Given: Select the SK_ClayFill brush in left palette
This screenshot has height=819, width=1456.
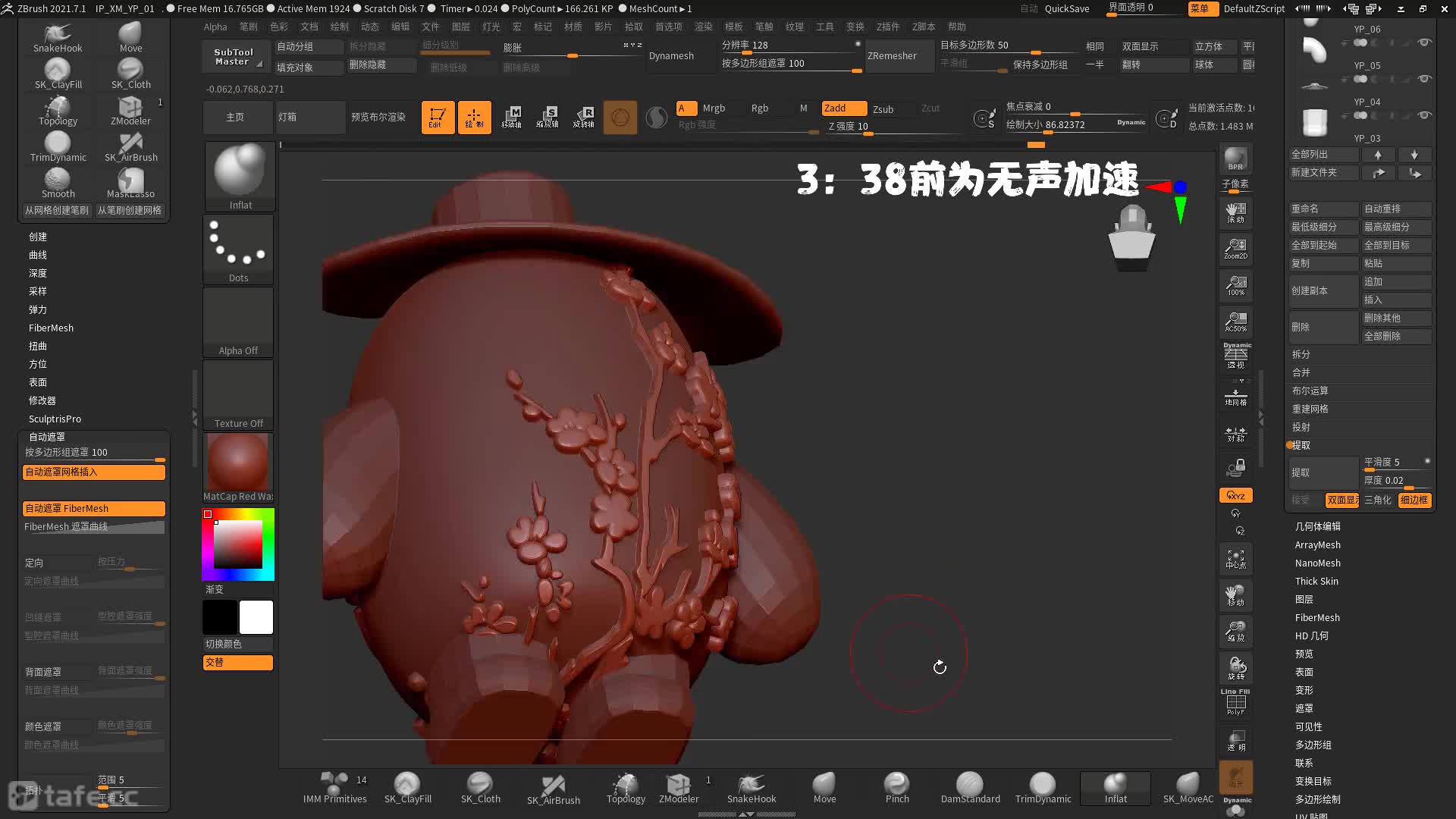Looking at the screenshot, I should point(58,74).
